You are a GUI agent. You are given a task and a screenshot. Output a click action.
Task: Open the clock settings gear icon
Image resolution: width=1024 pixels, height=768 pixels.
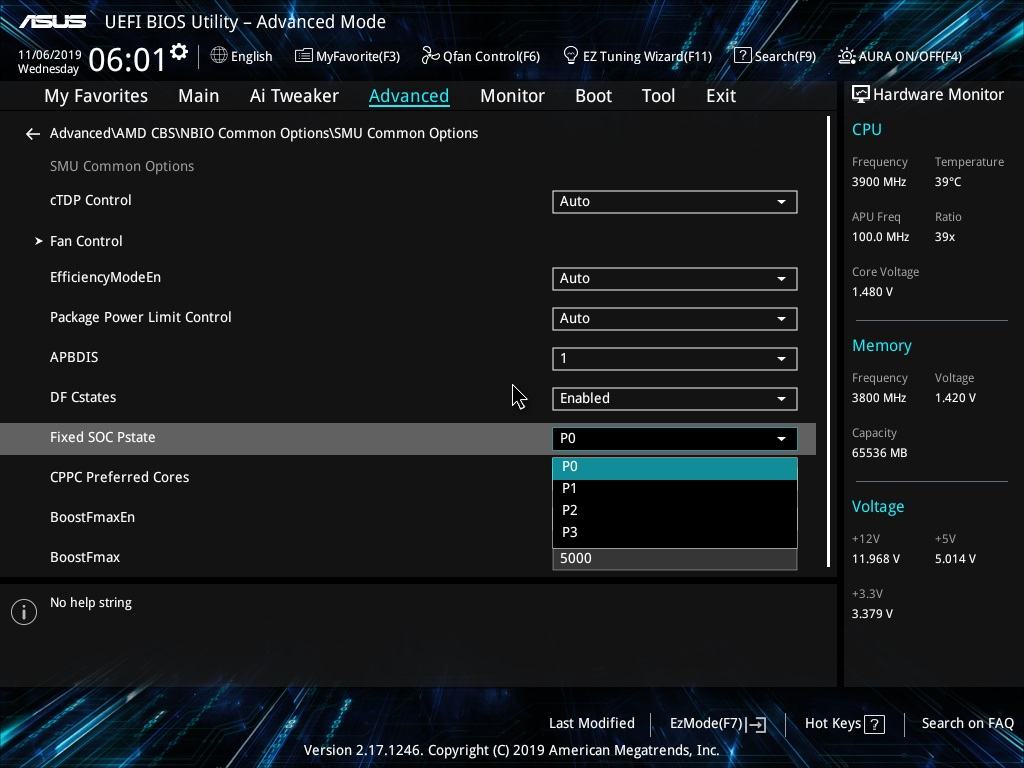click(x=178, y=52)
